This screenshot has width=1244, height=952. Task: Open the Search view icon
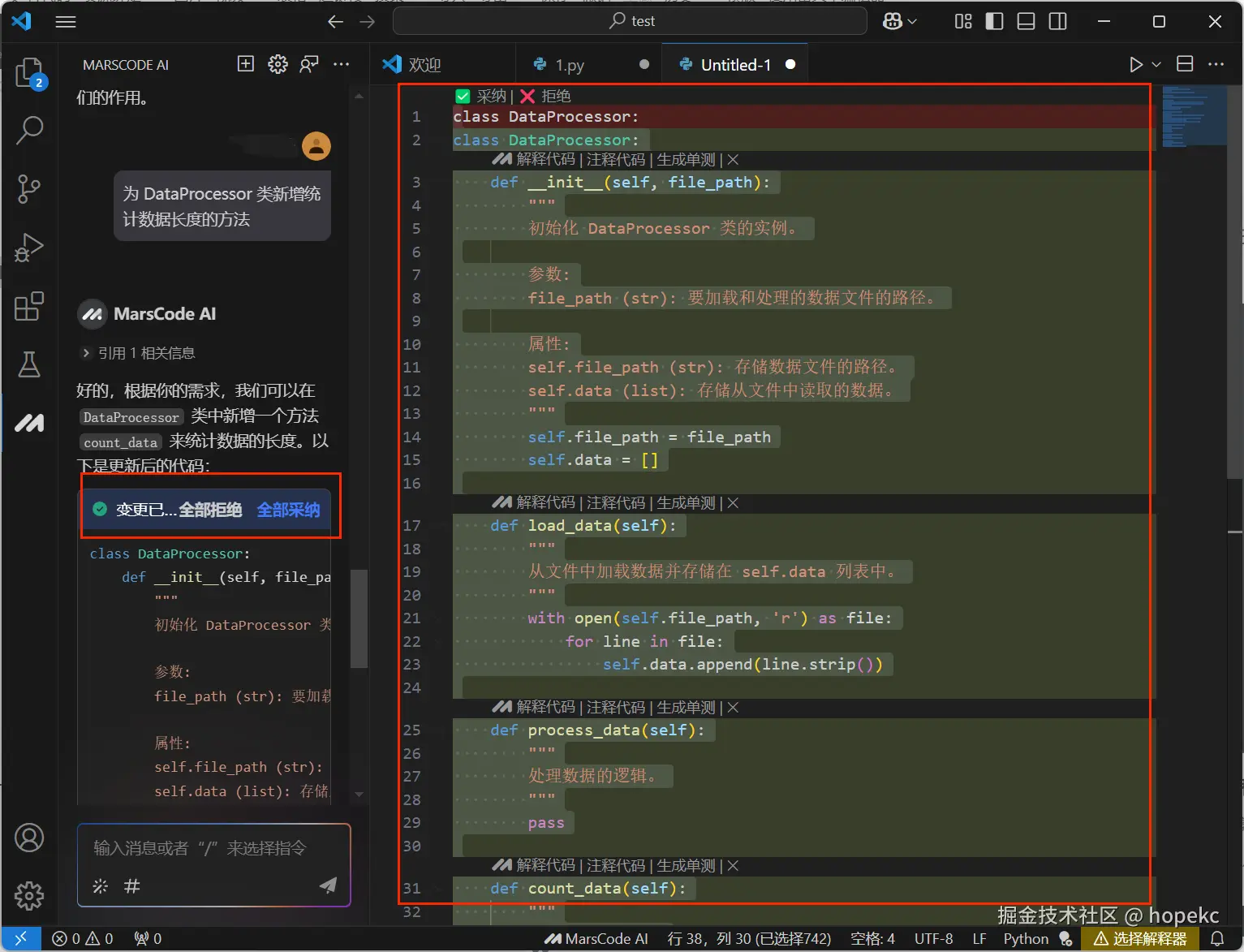(29, 130)
